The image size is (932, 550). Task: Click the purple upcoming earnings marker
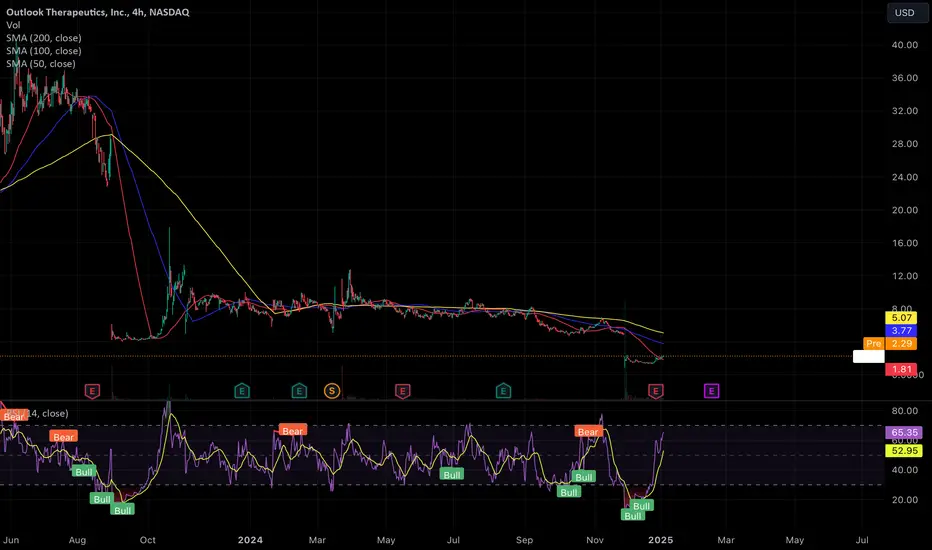711,391
